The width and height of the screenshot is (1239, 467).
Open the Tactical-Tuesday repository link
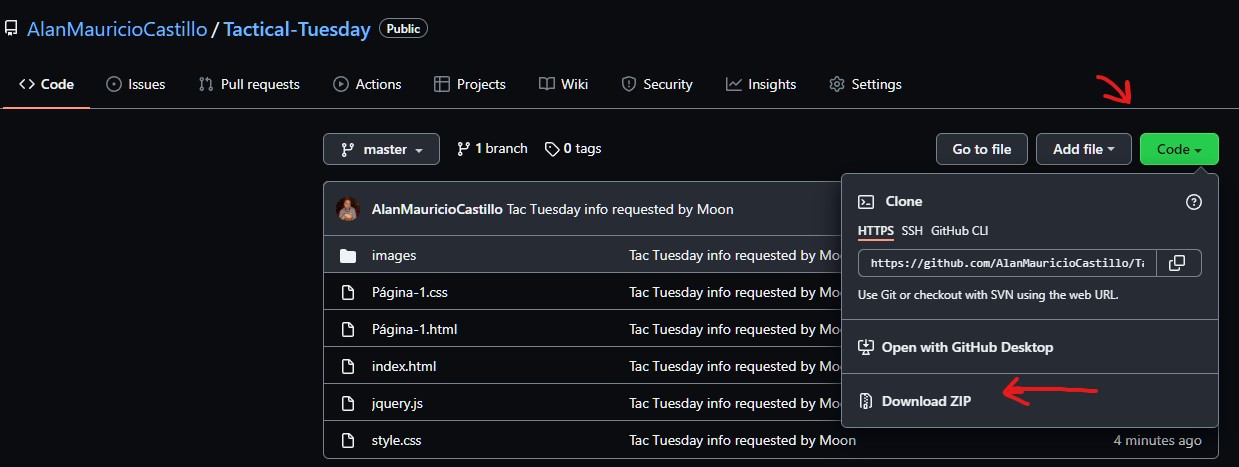click(x=297, y=29)
